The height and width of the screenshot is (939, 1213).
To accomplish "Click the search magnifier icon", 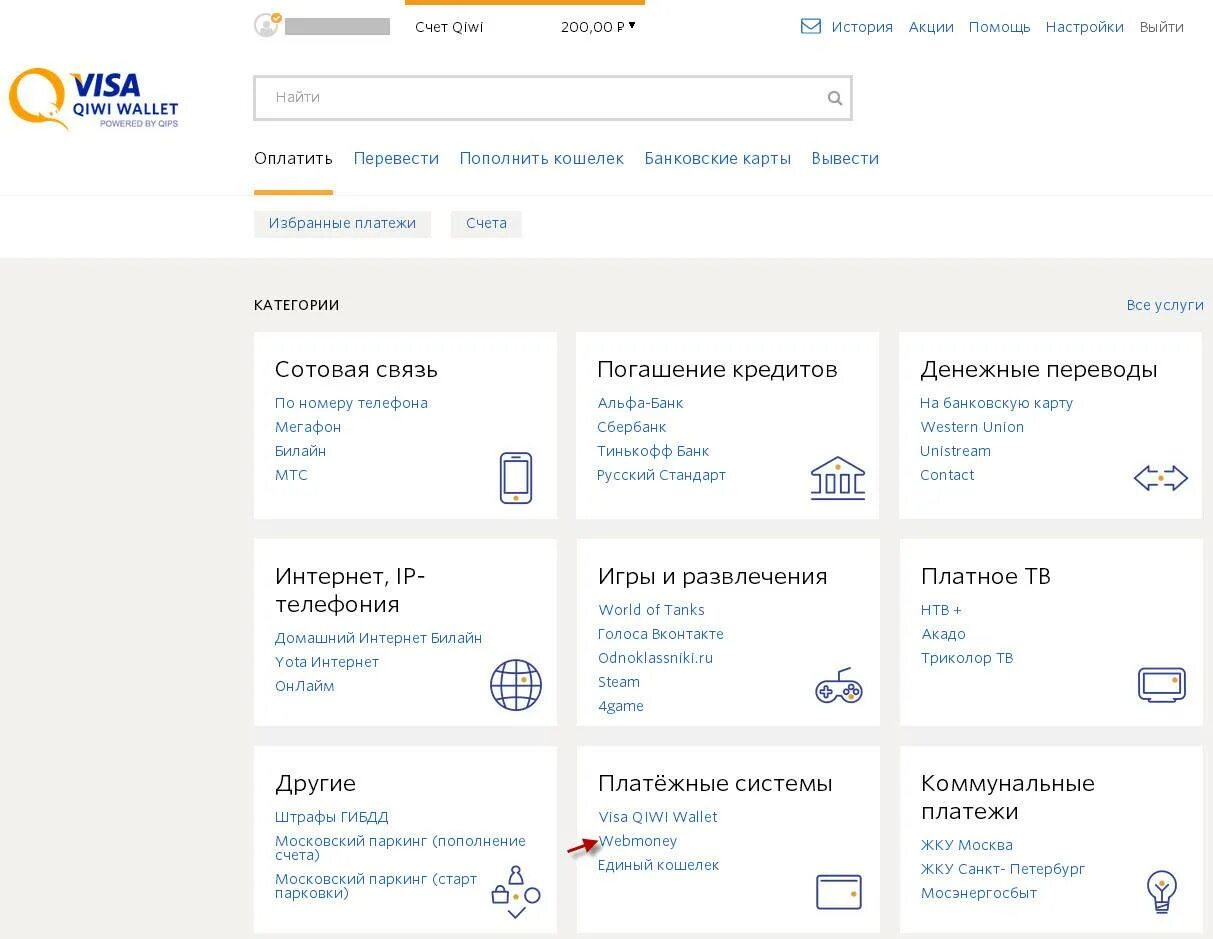I will [x=835, y=98].
